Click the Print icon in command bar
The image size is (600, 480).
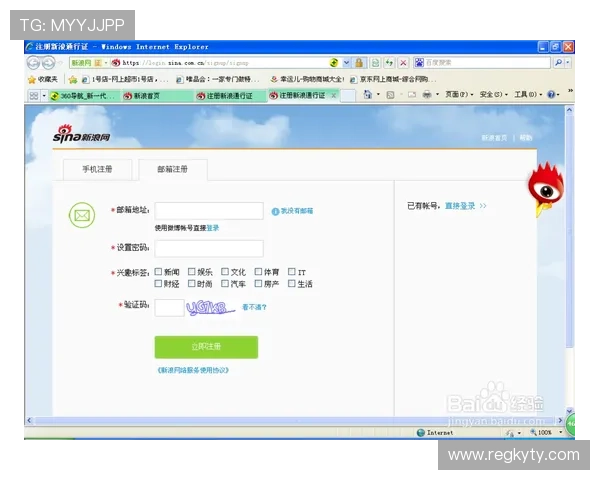427,95
